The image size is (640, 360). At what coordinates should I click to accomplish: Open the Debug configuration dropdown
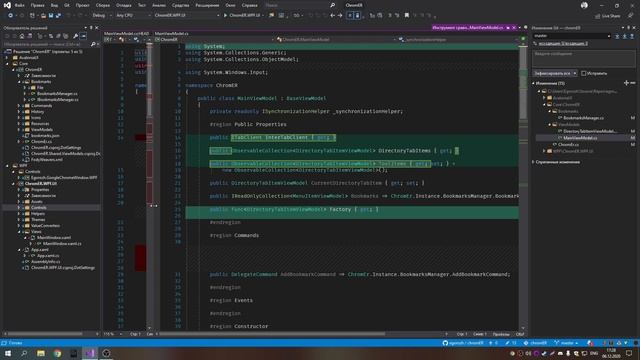pos(102,16)
